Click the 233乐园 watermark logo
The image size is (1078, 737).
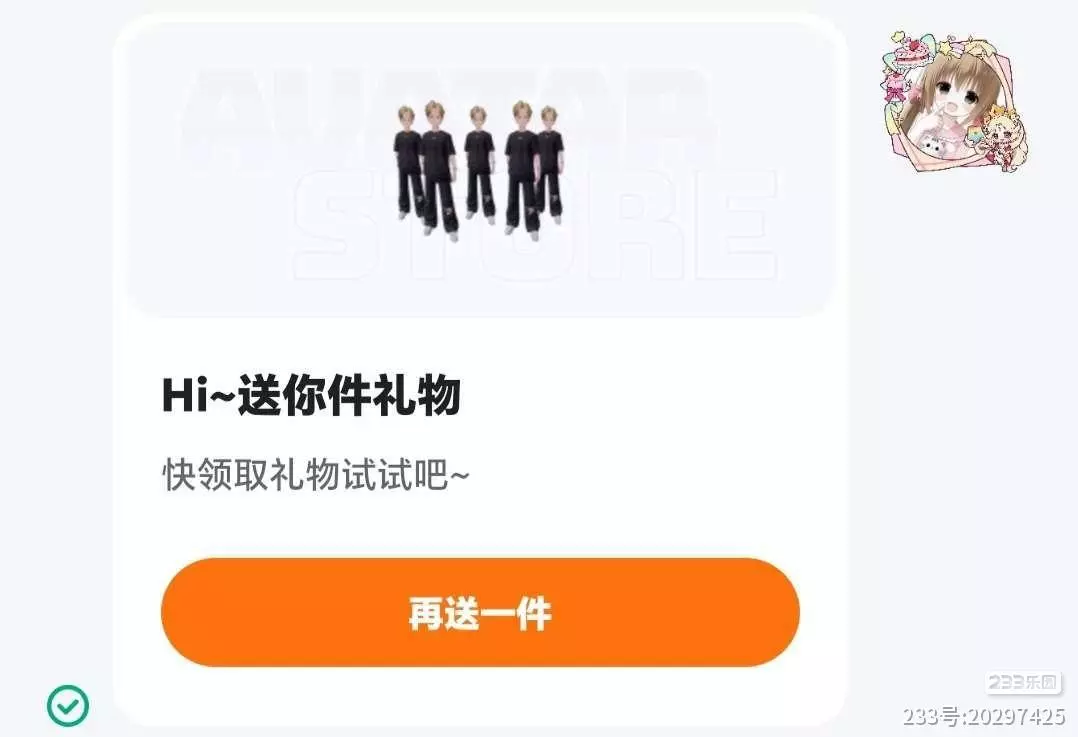coord(1023,682)
